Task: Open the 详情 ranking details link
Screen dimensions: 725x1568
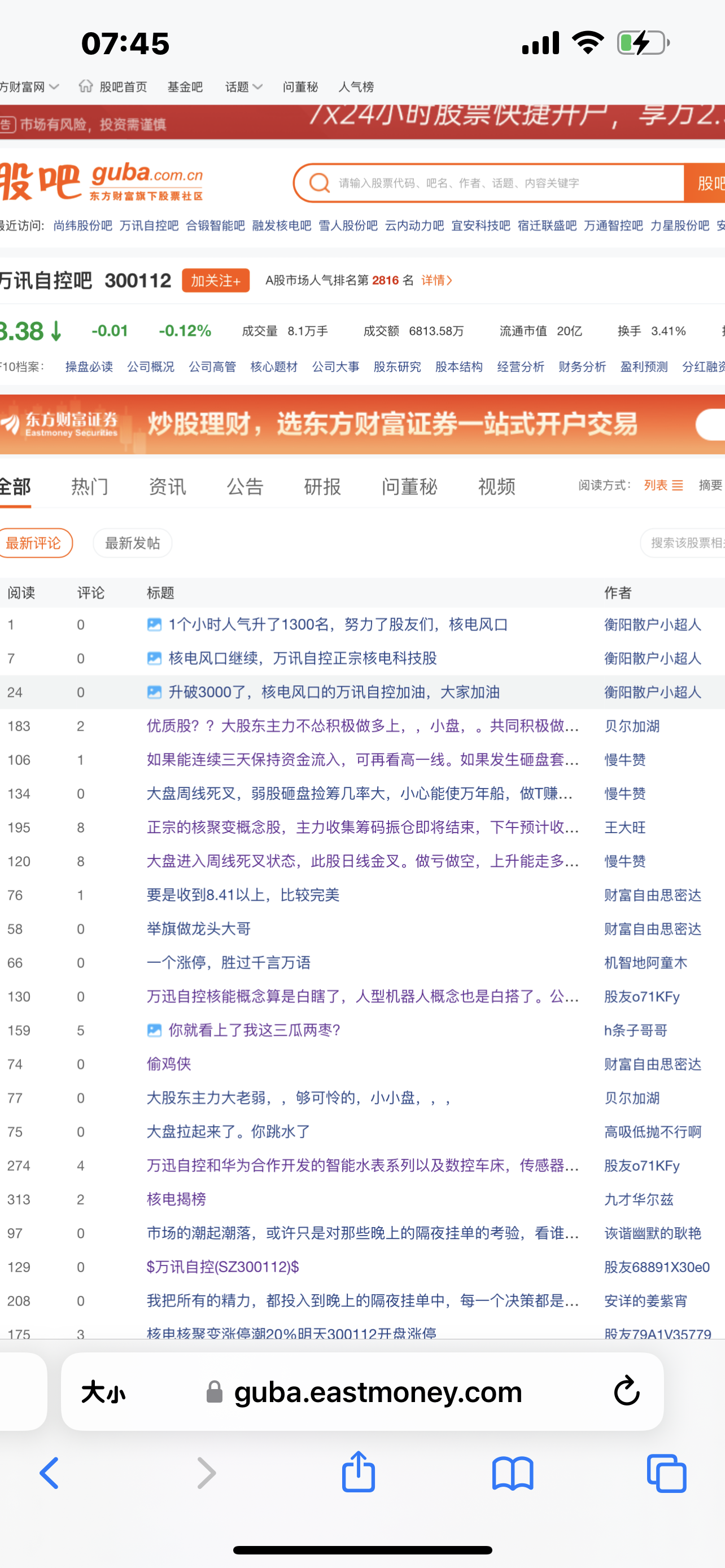Action: [x=436, y=280]
